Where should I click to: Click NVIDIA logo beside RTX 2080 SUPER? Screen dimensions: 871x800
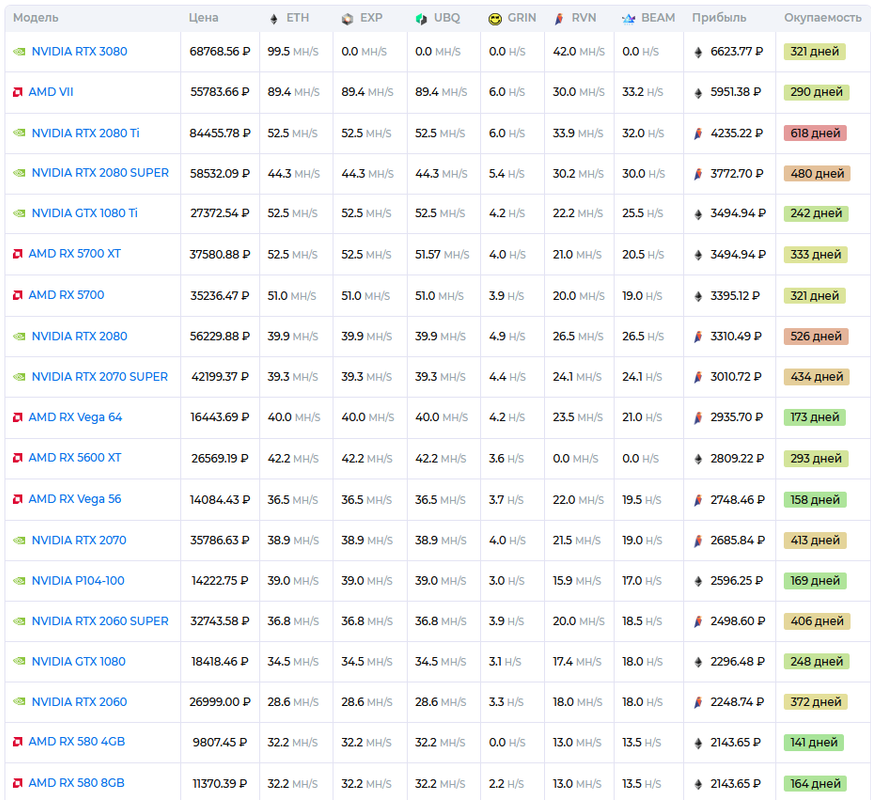(19, 173)
